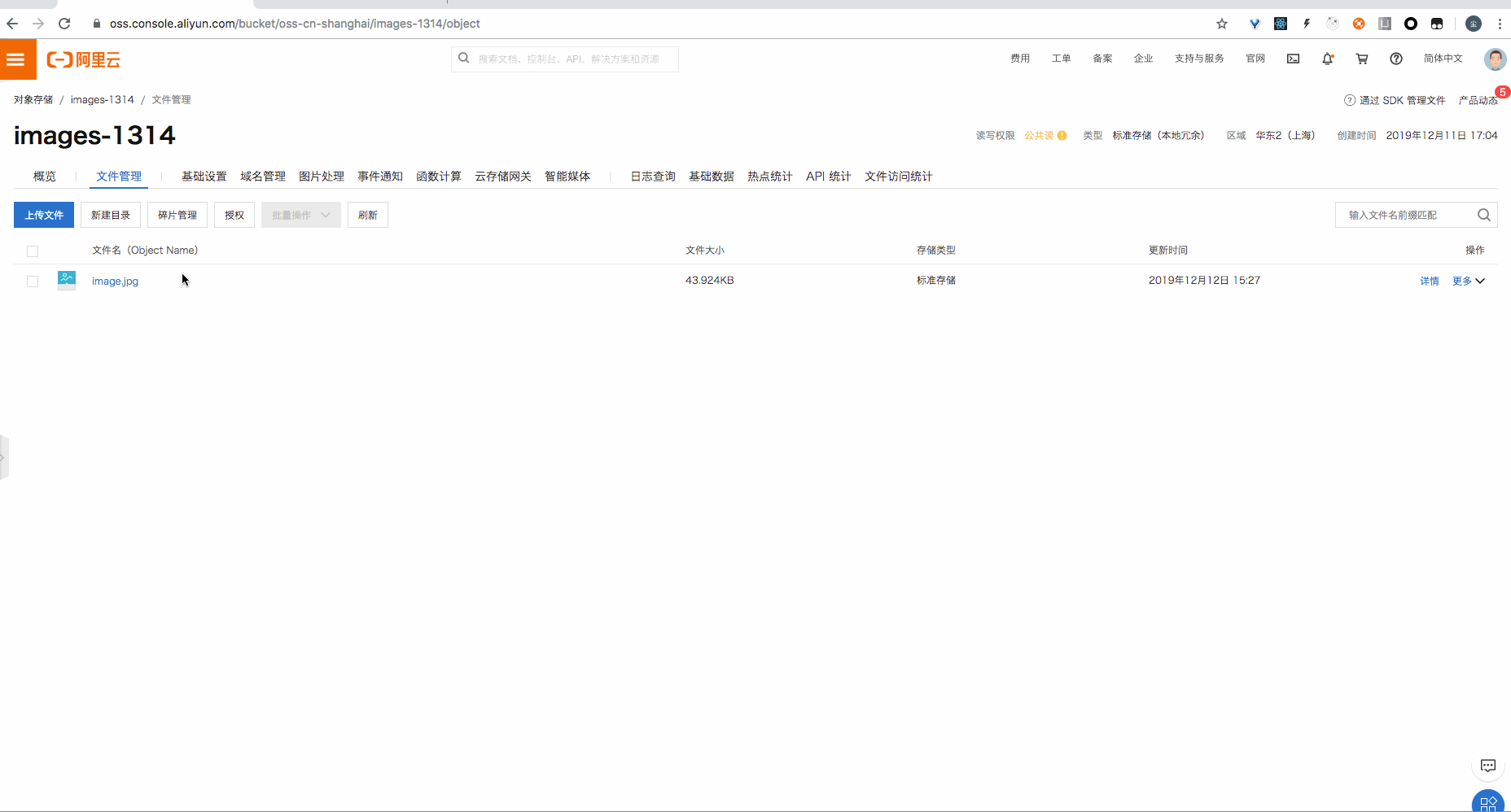Click the help question mark icon
1511x812 pixels.
[x=1396, y=59]
